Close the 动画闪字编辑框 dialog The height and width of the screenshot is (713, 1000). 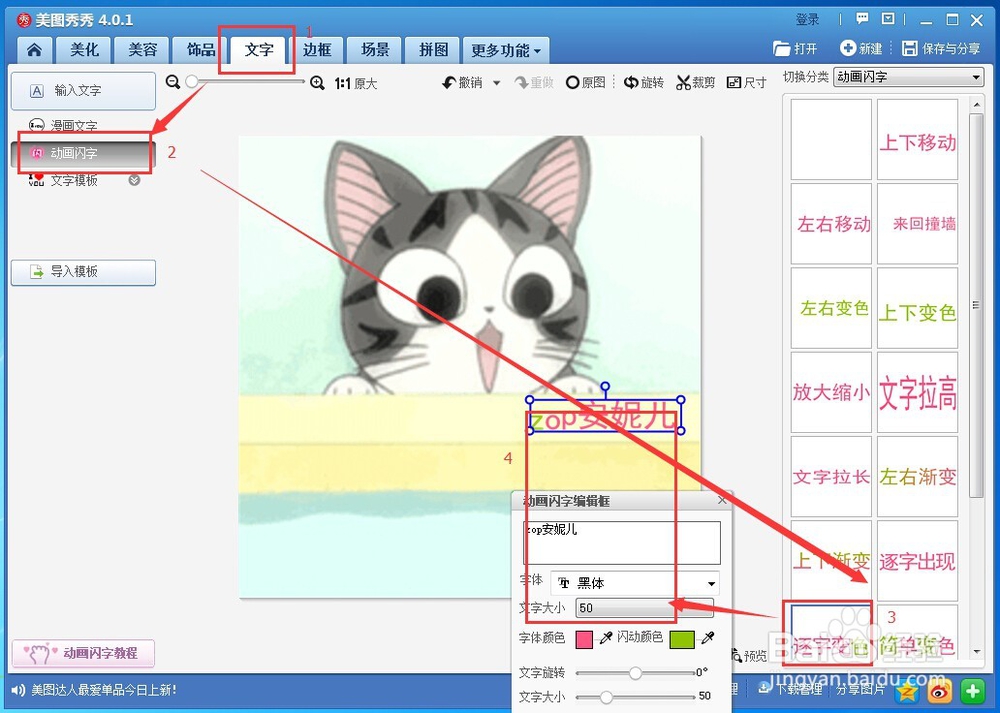[722, 500]
